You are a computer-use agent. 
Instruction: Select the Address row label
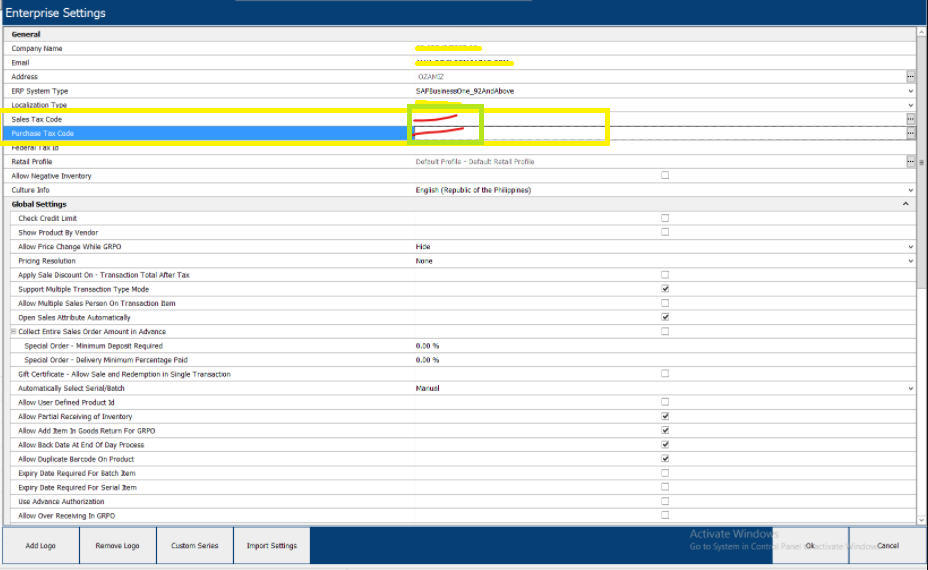pyautogui.click(x=24, y=77)
